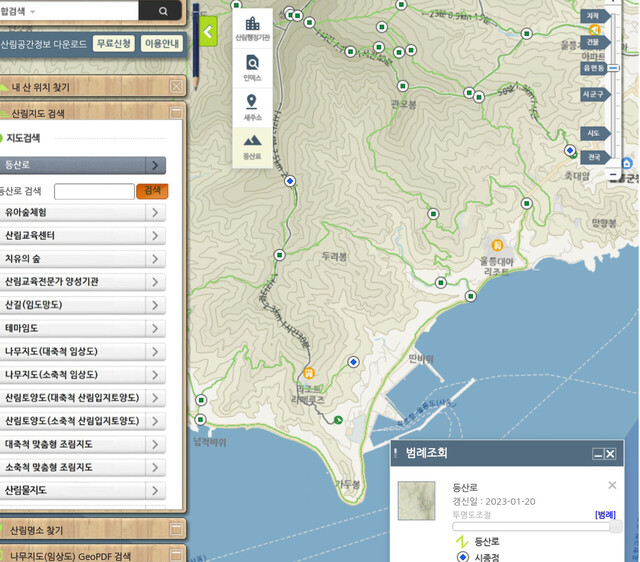The height and width of the screenshot is (562, 640).
Task: Click the 무료신청 button
Action: pos(114,43)
